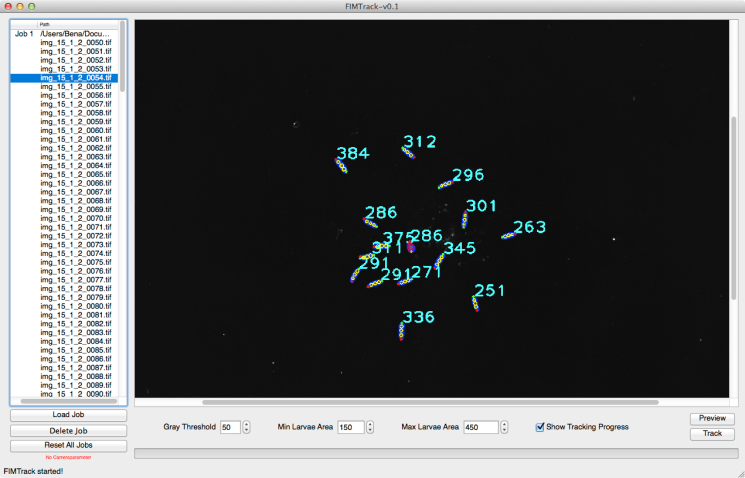745x478 pixels.
Task: Click the Min Larvae Area field
Action: coord(351,427)
